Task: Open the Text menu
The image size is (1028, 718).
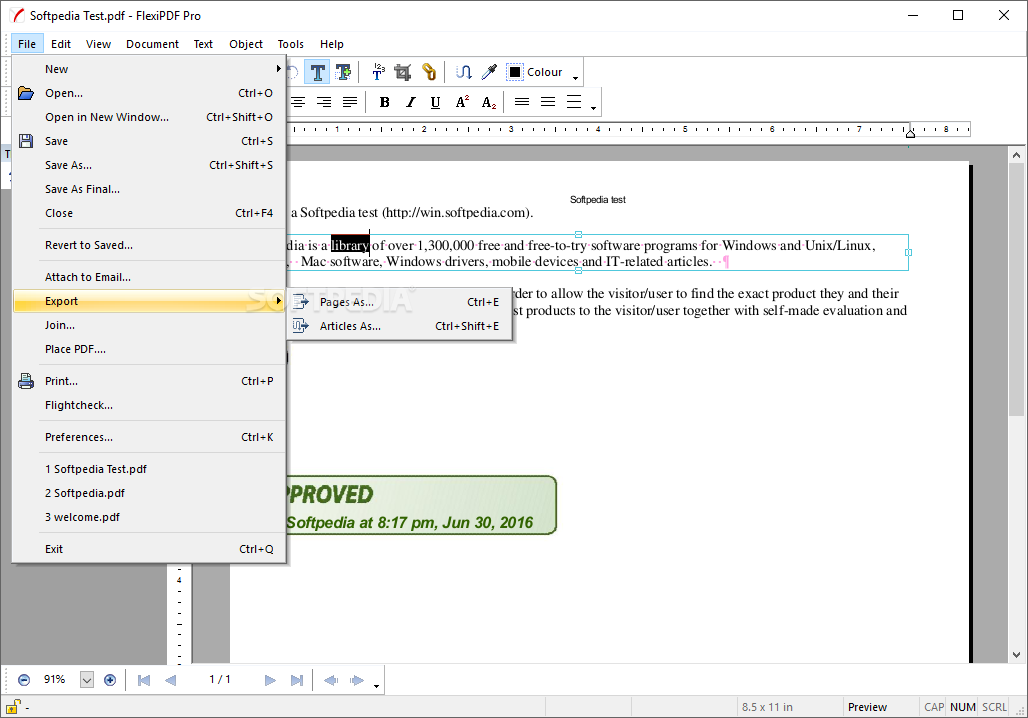Action: tap(203, 44)
